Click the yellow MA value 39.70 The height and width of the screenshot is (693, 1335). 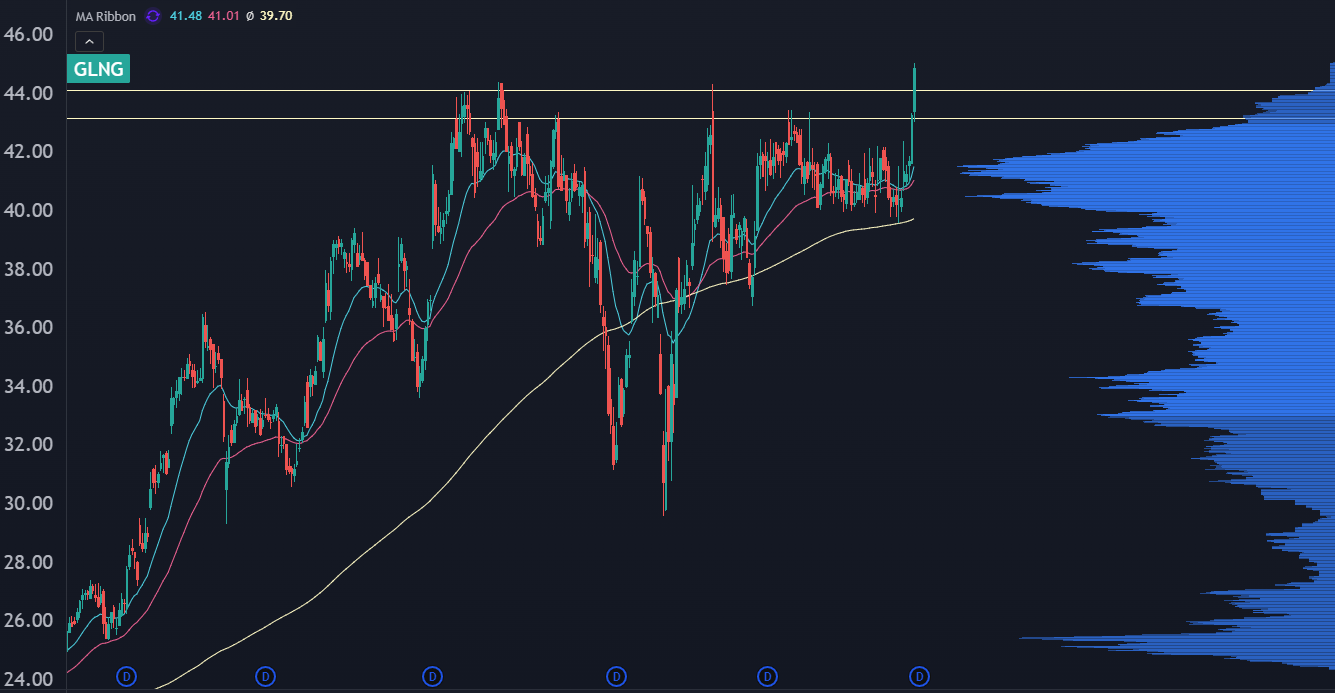click(274, 16)
